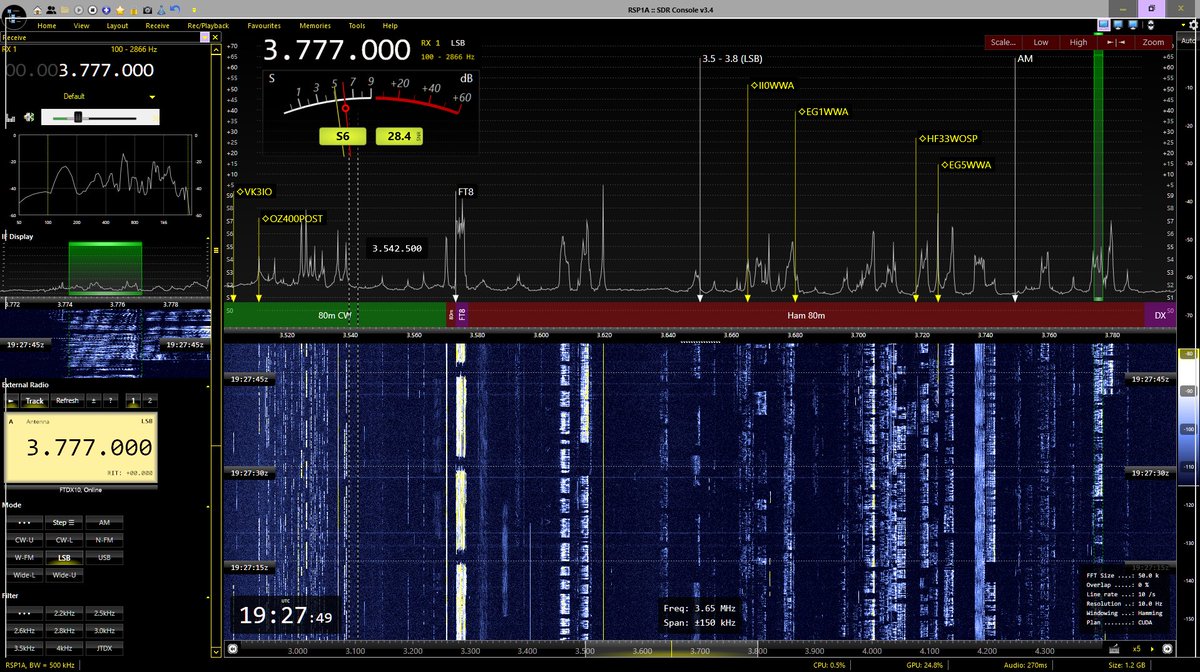Select AM mode
The height and width of the screenshot is (672, 1200).
point(104,522)
